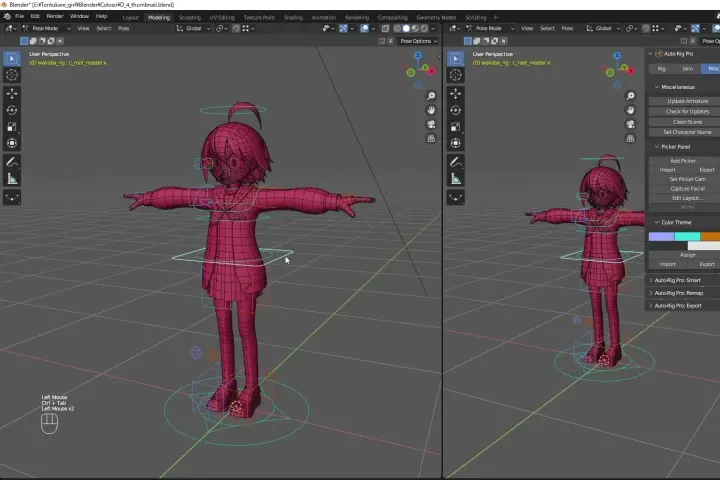Toggle overlays in left viewport header
The height and width of the screenshot is (480, 720).
point(364,28)
